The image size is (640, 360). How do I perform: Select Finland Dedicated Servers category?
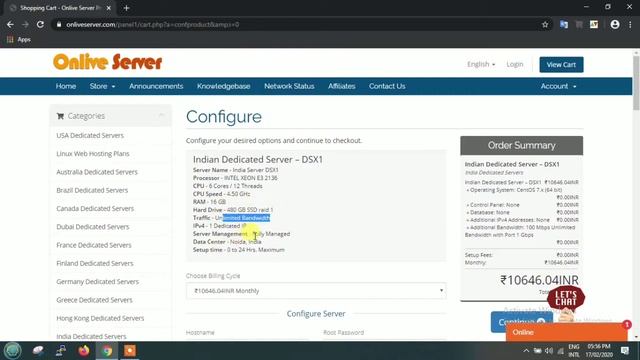click(95, 263)
